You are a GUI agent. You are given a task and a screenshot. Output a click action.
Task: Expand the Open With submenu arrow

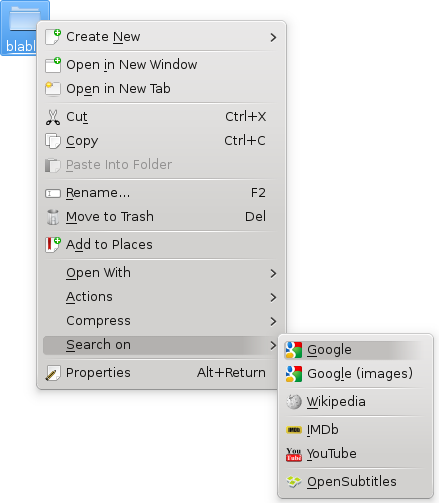click(273, 273)
